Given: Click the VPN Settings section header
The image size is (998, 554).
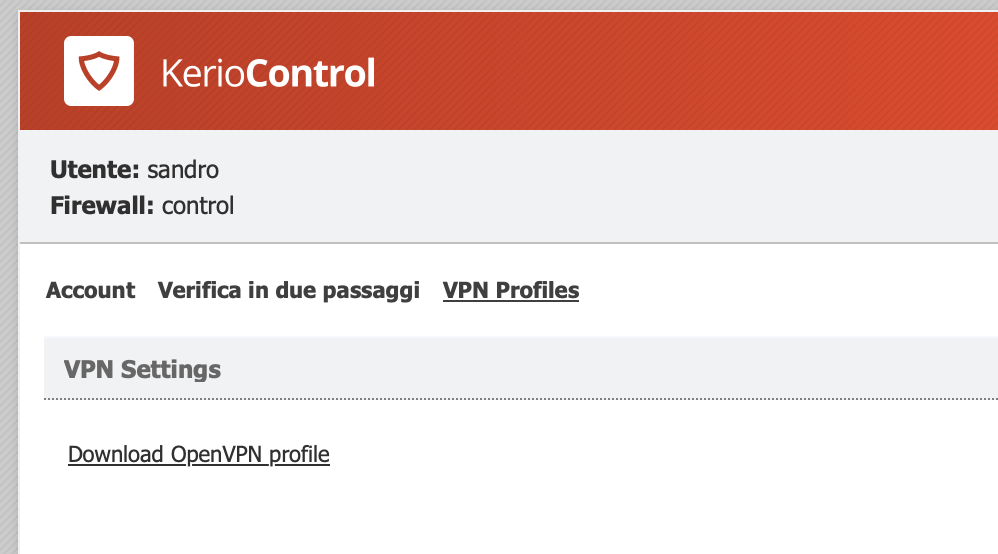Looking at the screenshot, I should tap(142, 369).
